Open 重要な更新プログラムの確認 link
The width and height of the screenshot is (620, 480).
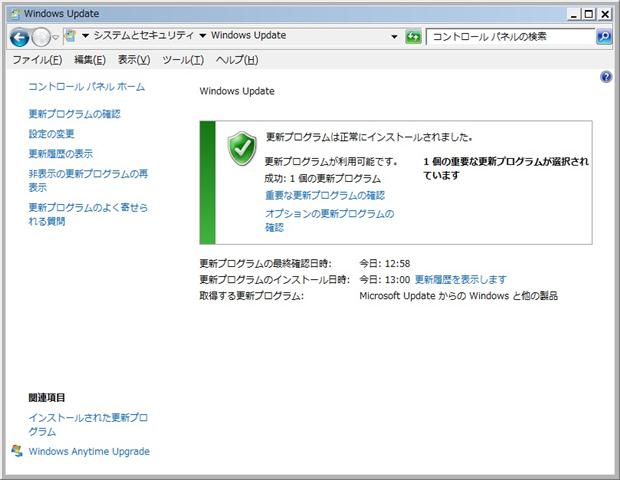pos(325,195)
